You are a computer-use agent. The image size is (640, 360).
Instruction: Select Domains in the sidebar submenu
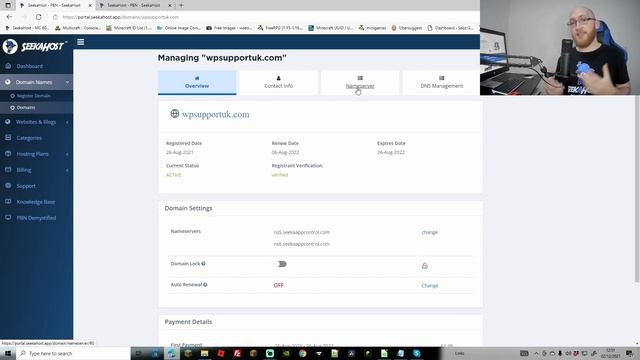pos(26,108)
